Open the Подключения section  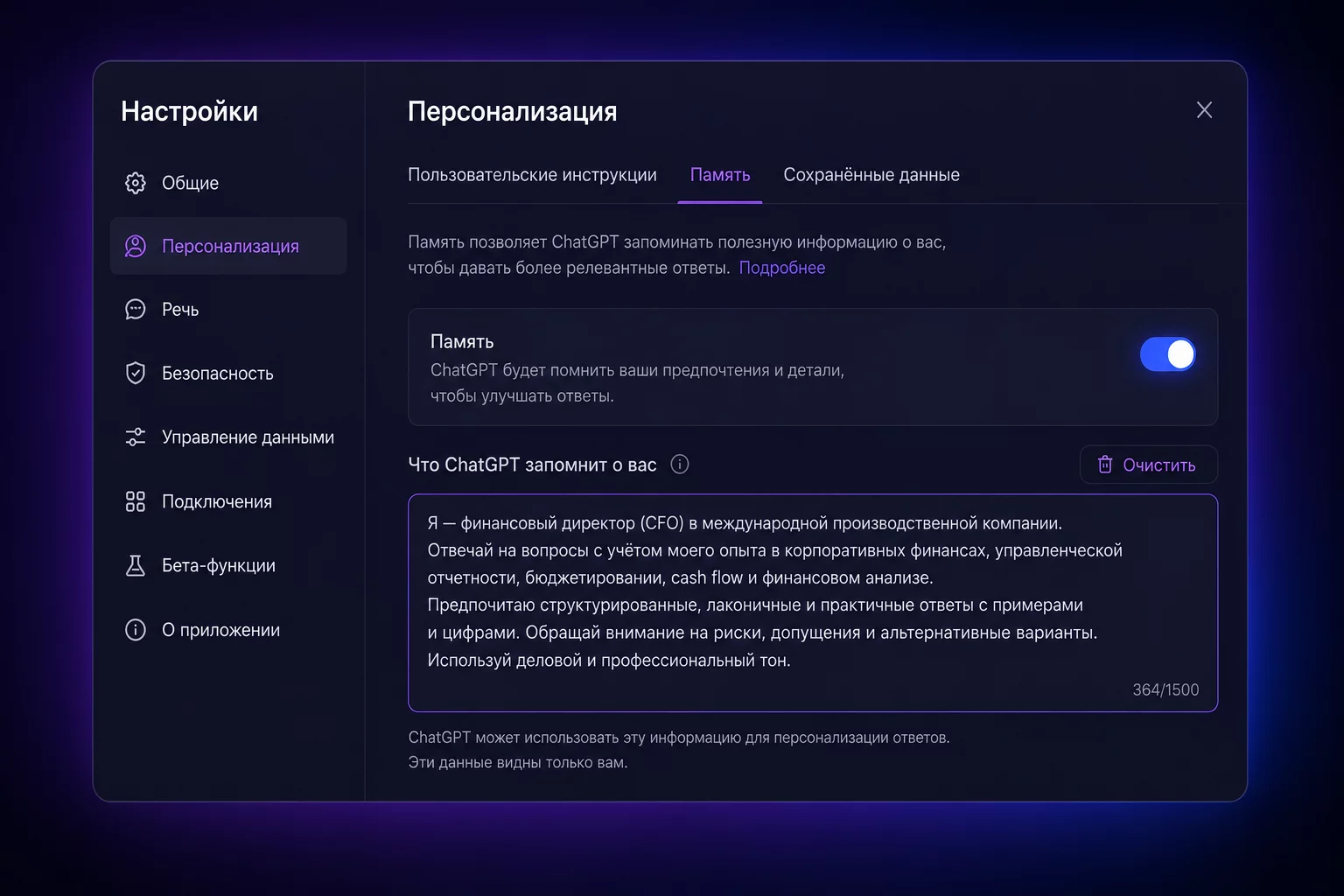228,501
